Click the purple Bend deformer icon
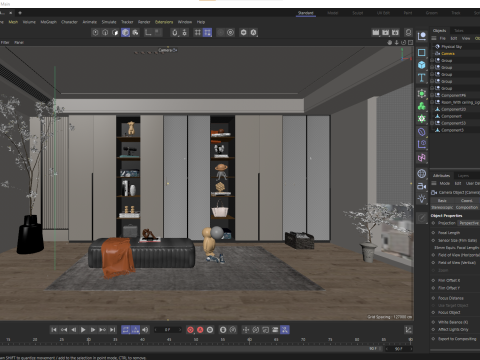Image resolution: width=480 pixels, height=360 pixels. 422,132
